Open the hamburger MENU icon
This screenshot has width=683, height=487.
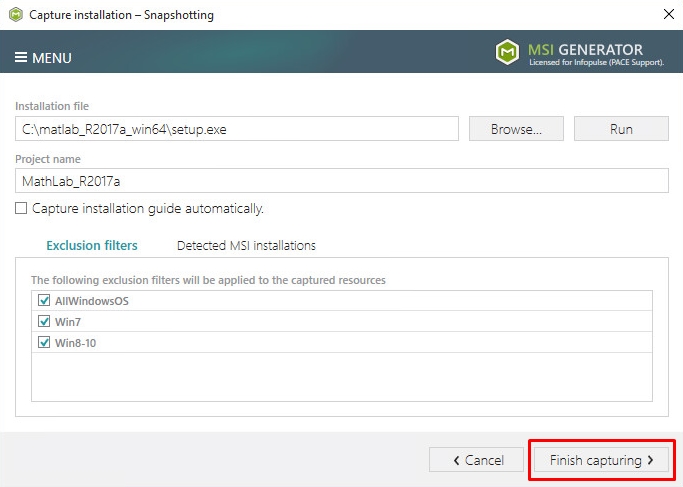tap(21, 57)
